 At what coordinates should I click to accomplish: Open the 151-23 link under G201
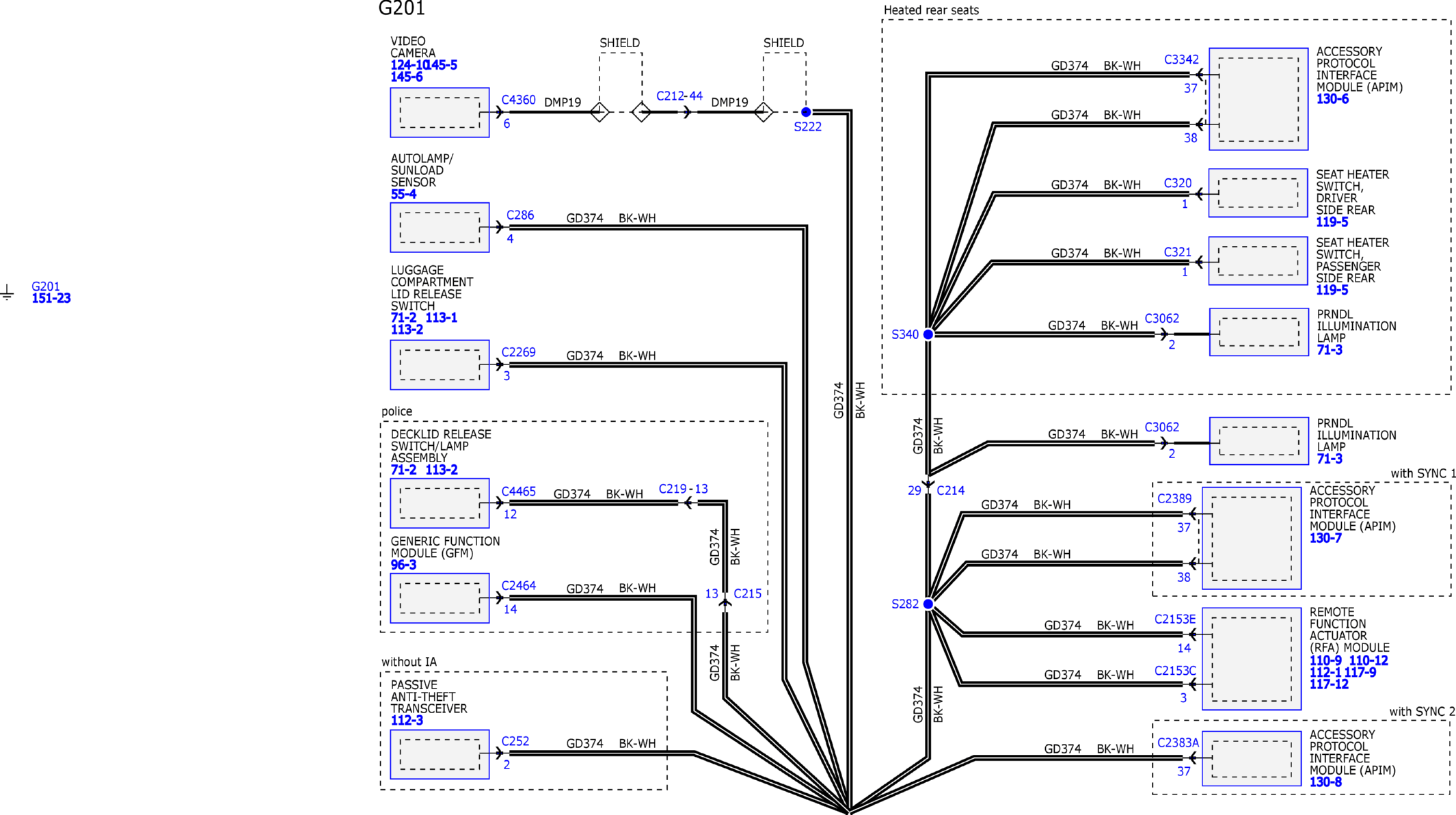[51, 298]
